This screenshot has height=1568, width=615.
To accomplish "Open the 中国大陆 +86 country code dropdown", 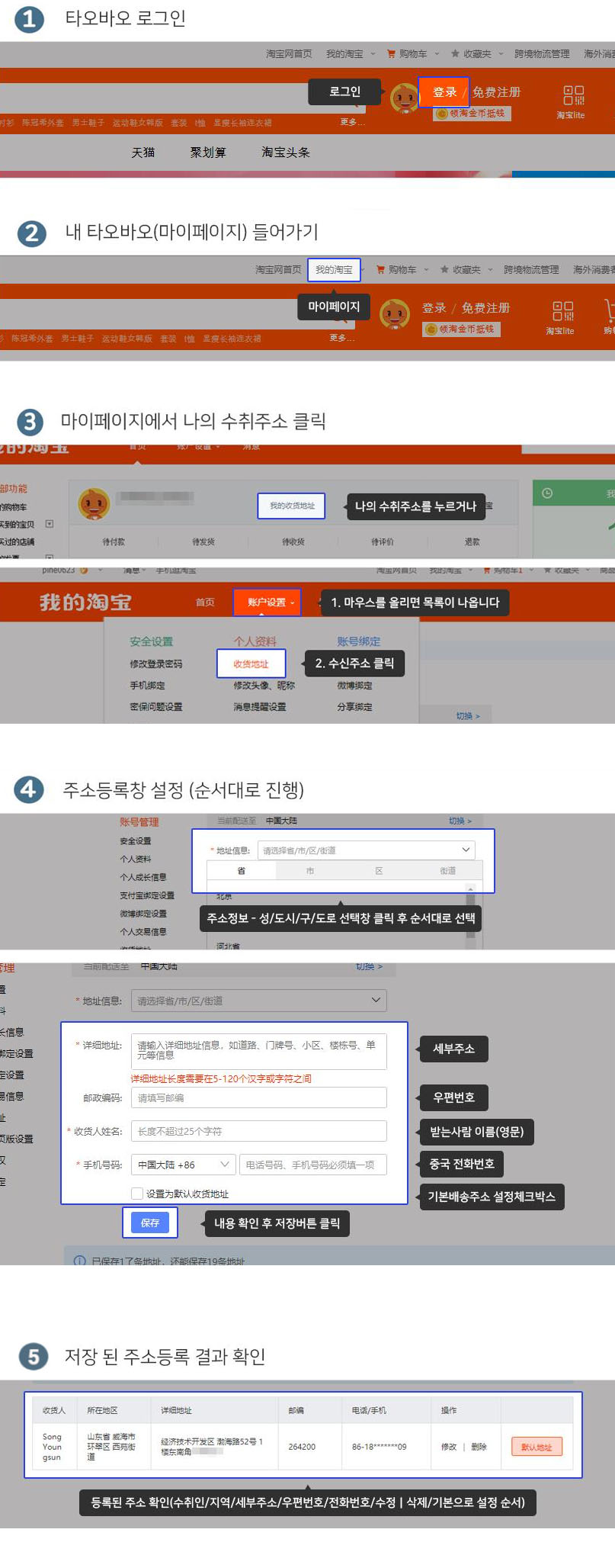I will [x=183, y=1165].
